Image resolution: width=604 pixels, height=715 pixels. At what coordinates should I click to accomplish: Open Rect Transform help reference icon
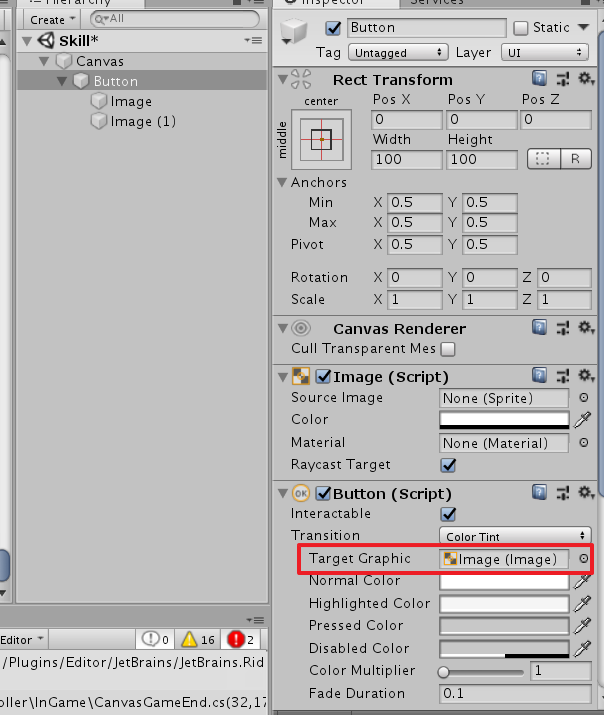[x=539, y=79]
